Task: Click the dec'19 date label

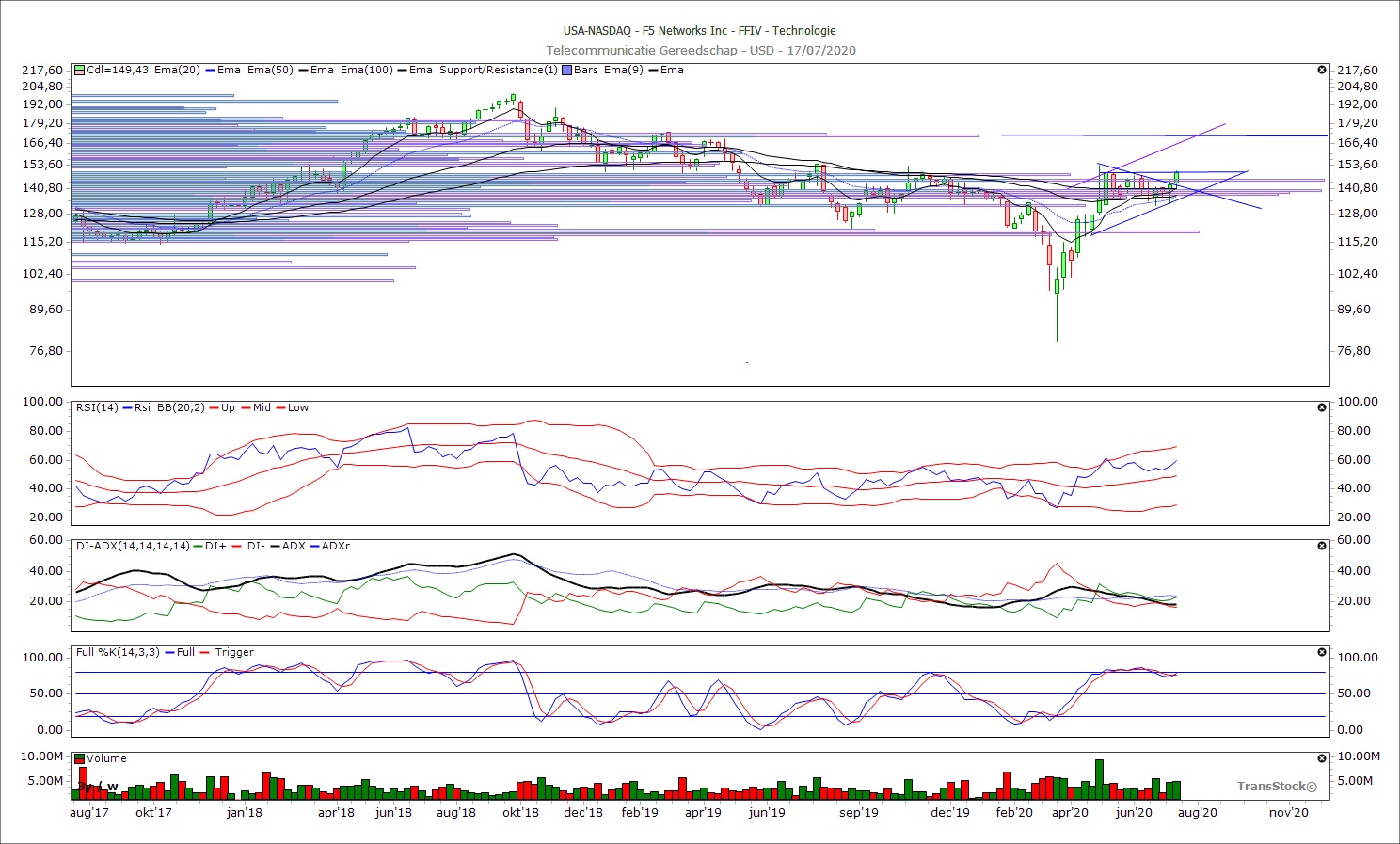Action: tap(950, 813)
